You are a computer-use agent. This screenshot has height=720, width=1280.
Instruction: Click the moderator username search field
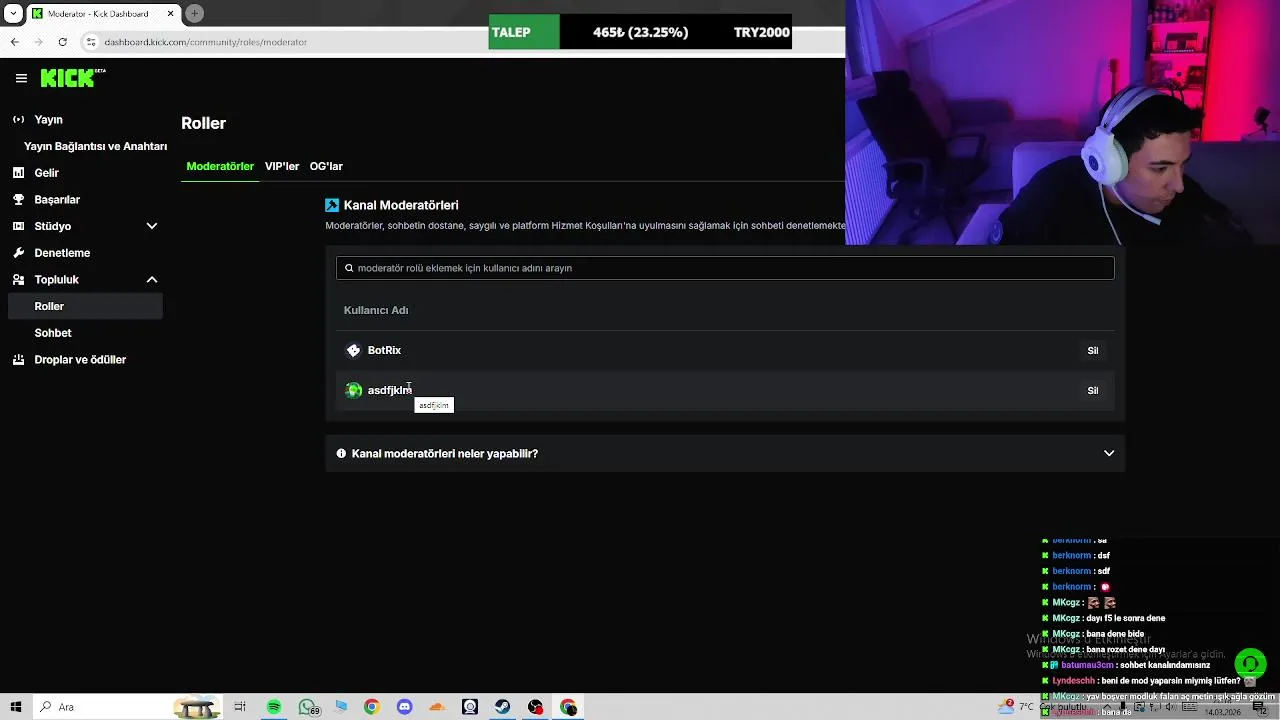(725, 268)
